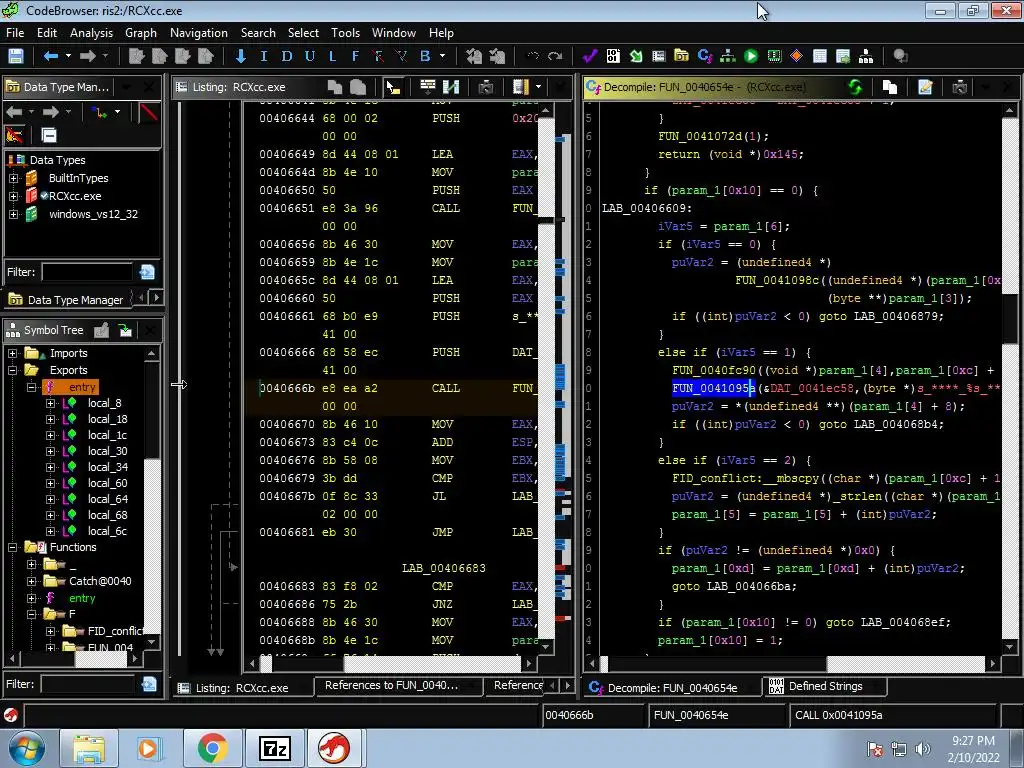Click the green arrow toolbar icon
Screen dimensions: 1024x768
(x=635, y=56)
